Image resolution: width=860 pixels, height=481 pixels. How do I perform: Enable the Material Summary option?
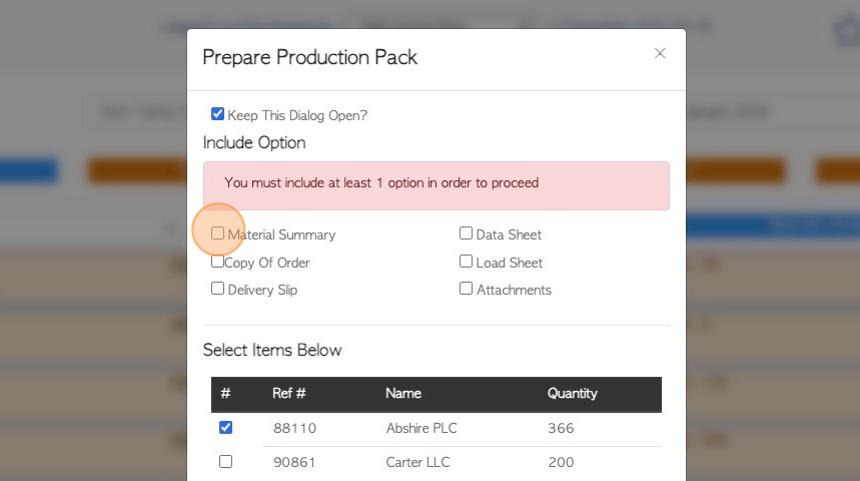pyautogui.click(x=217, y=233)
